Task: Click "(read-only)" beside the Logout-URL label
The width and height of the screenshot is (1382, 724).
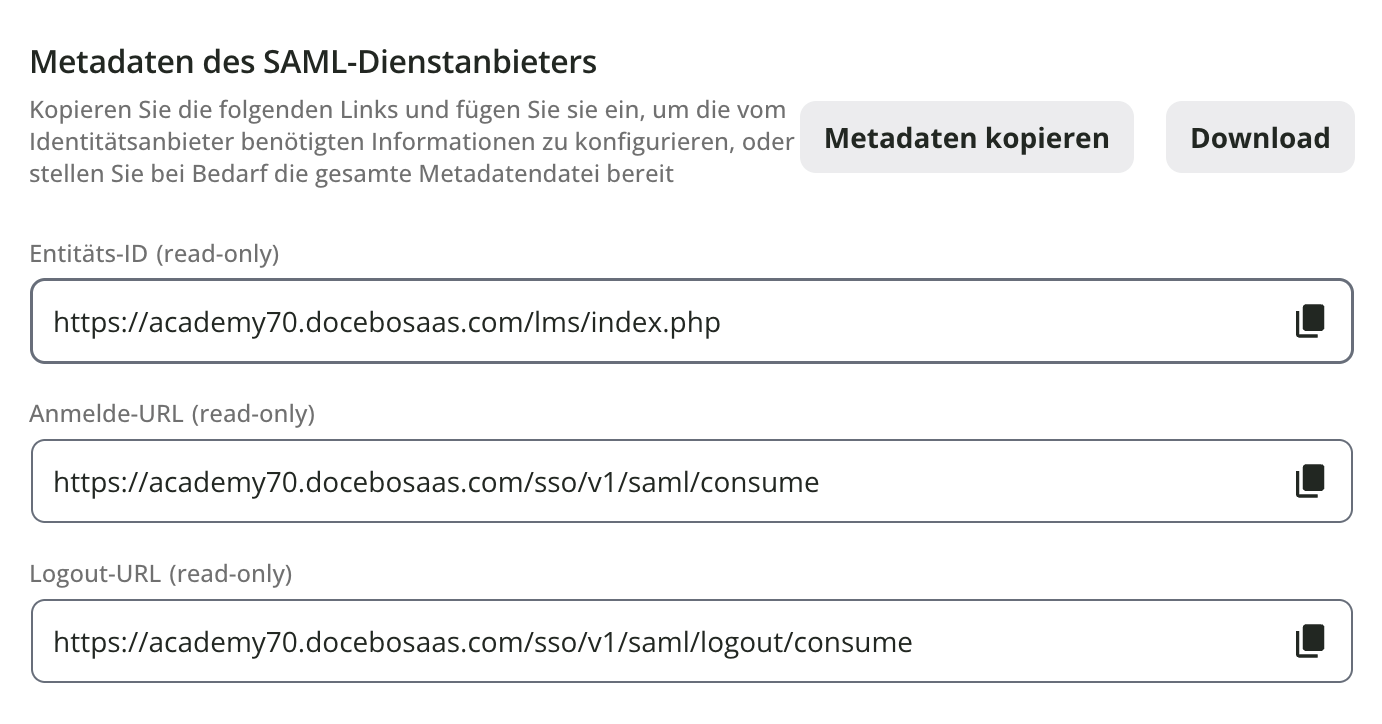Action: tap(231, 574)
